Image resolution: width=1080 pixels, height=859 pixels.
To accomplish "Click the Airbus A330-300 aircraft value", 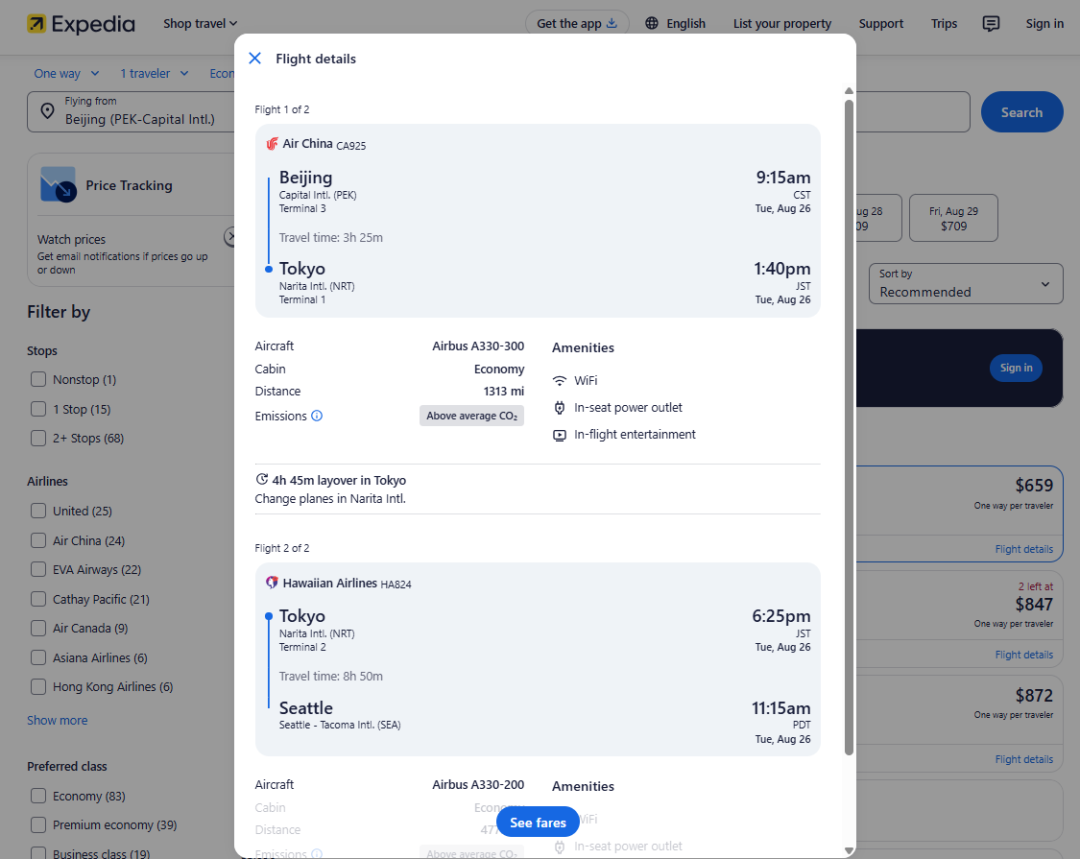I will [478, 346].
